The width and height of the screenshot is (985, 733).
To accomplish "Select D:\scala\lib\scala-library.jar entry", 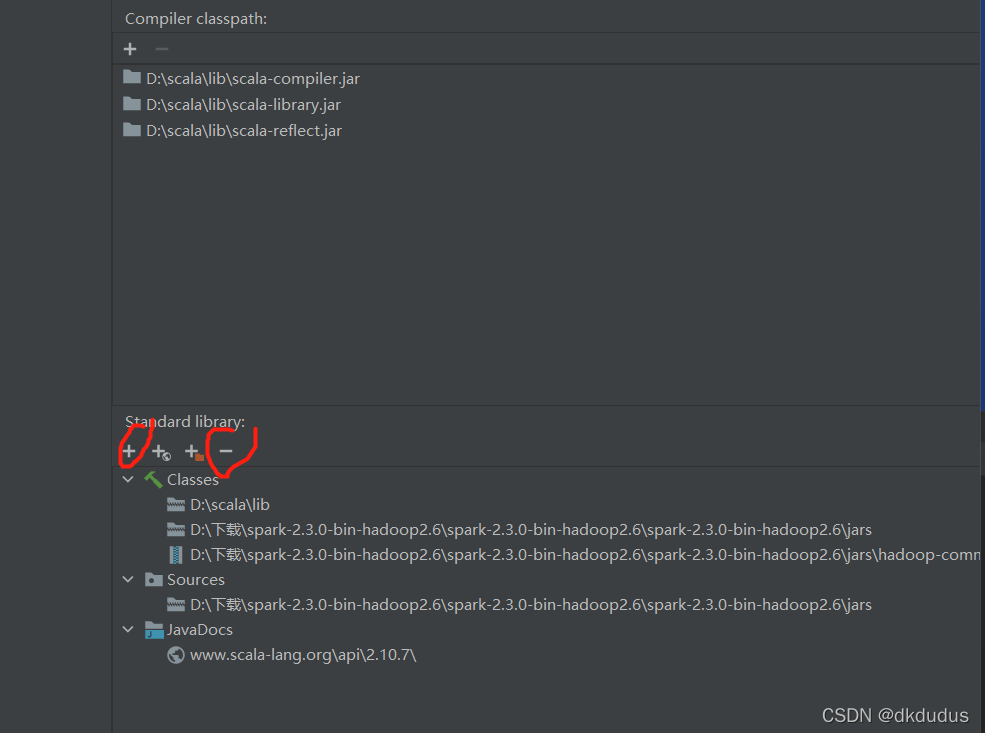I will [x=244, y=105].
